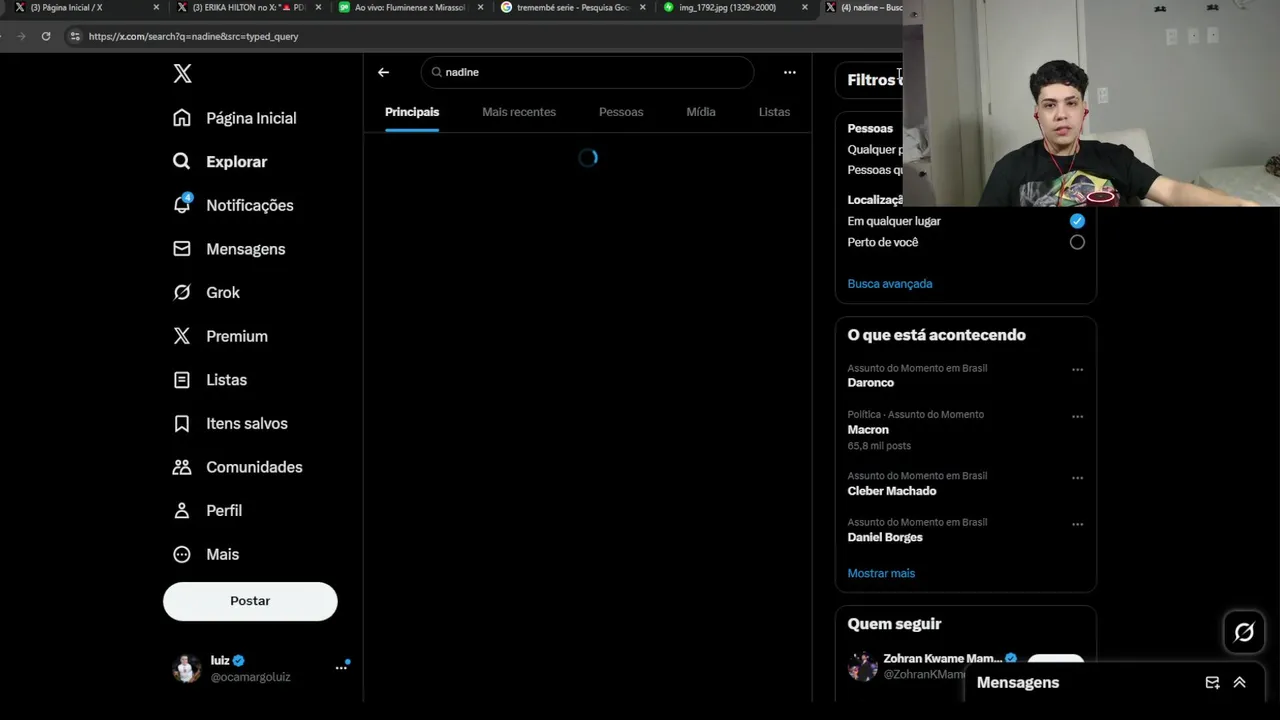This screenshot has width=1280, height=720.
Task: Switch to Fluminense x Mirassol browser tab
Action: tap(409, 7)
